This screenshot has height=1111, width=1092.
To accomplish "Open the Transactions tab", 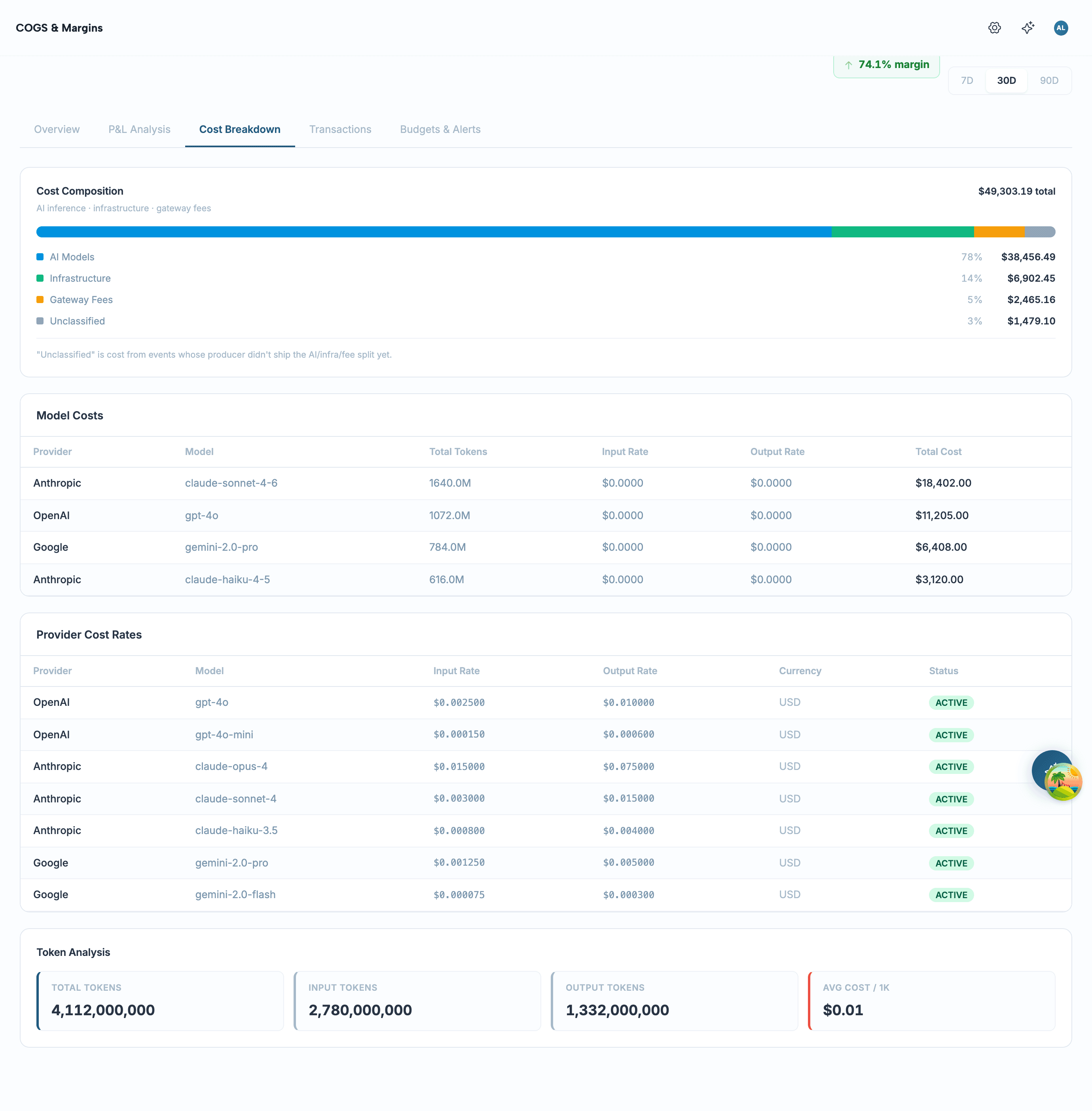I will [x=340, y=129].
